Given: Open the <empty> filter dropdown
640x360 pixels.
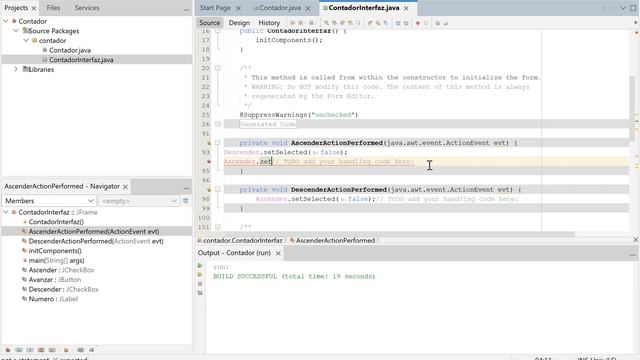Looking at the screenshot, I should pos(138,201).
